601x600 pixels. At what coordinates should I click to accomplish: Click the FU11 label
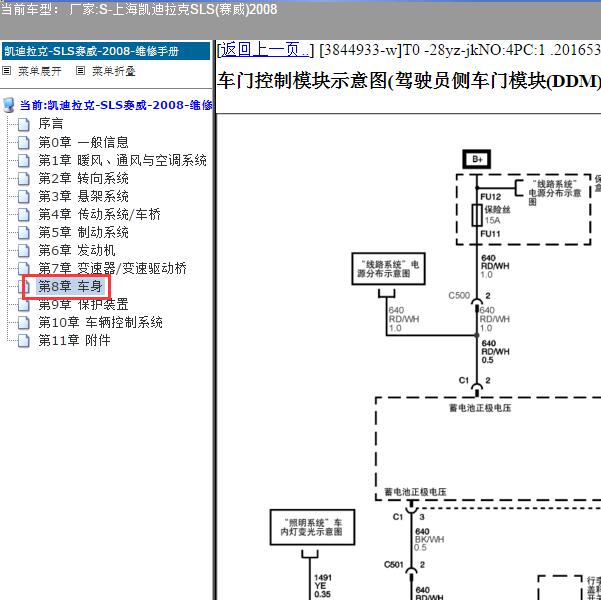pyautogui.click(x=491, y=233)
